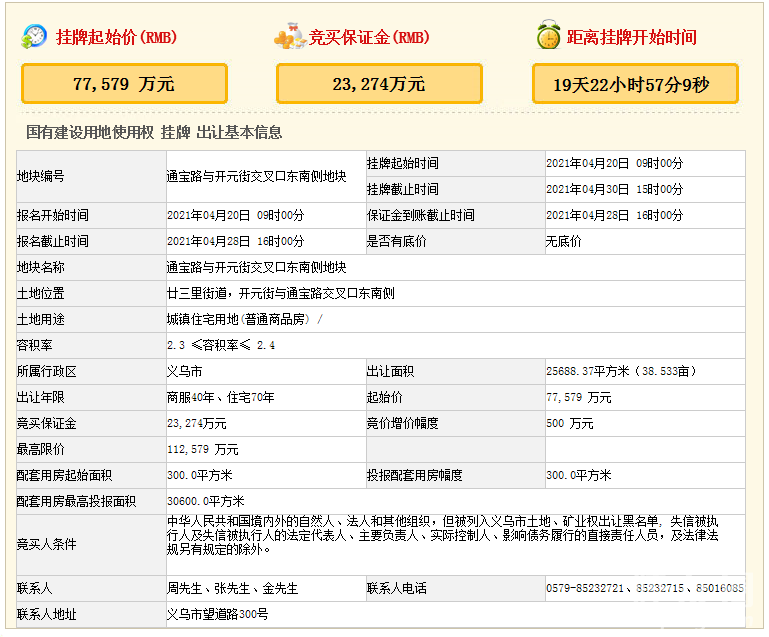Select the 竞买保证金 (RMB) red heading

368,38
